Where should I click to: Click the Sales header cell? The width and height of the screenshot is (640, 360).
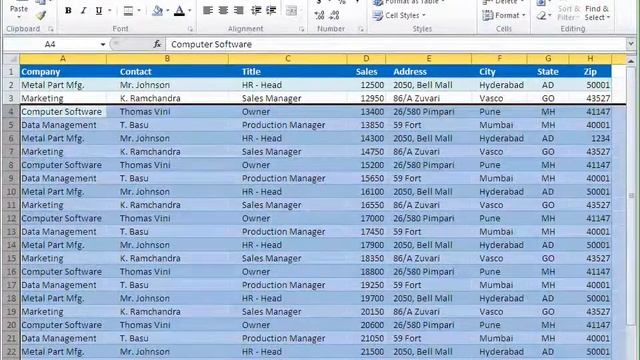tap(366, 72)
